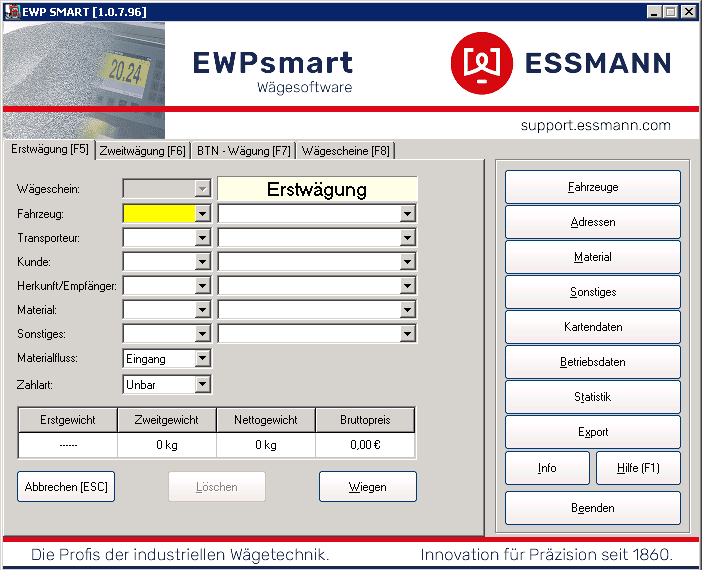
Task: Switch to the Zweitwägung [F6] tab
Action: pyautogui.click(x=142, y=151)
